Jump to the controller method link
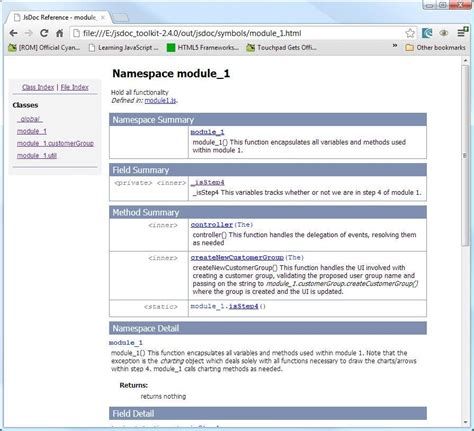The width and height of the screenshot is (474, 431). pyautogui.click(x=212, y=225)
